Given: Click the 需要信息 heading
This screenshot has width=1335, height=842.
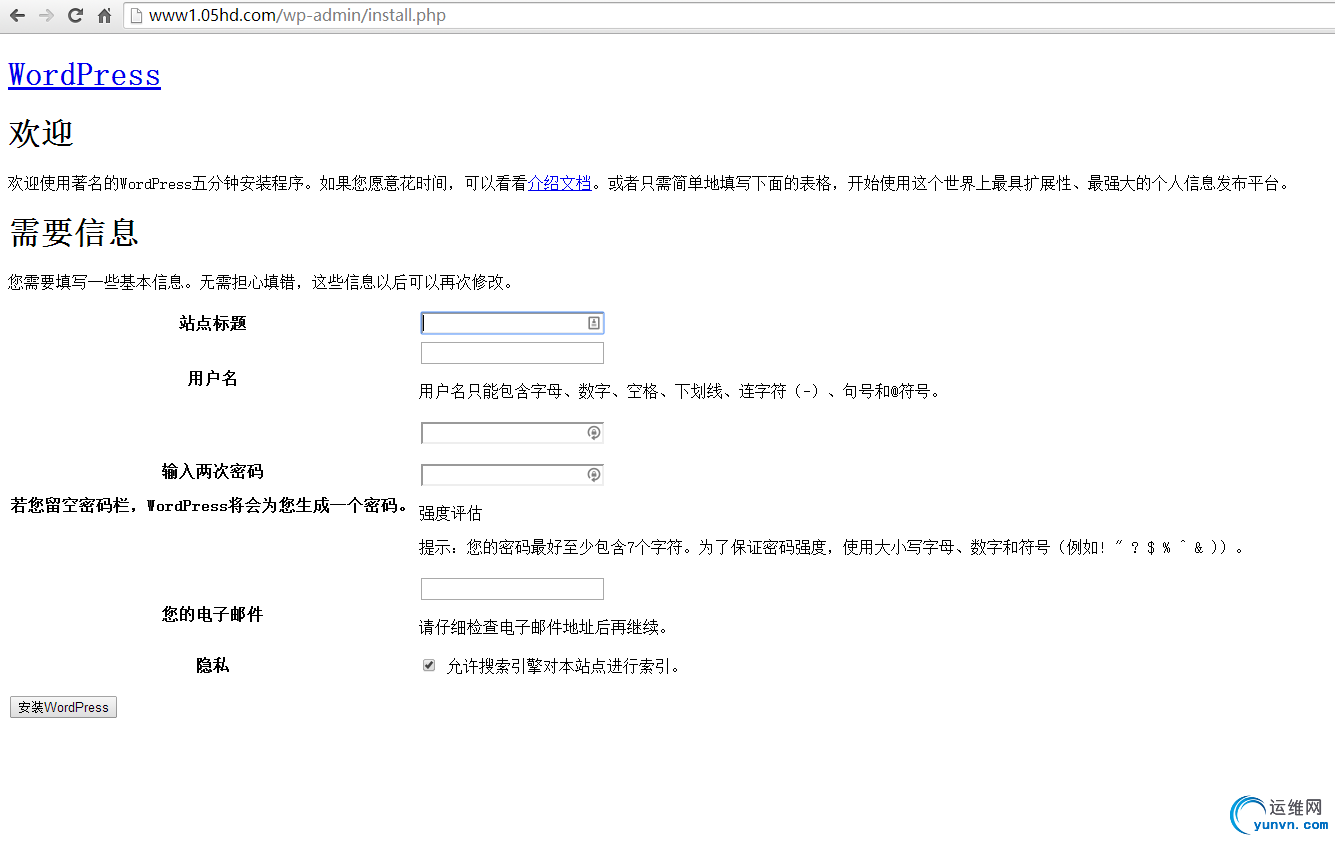Looking at the screenshot, I should 73,233.
